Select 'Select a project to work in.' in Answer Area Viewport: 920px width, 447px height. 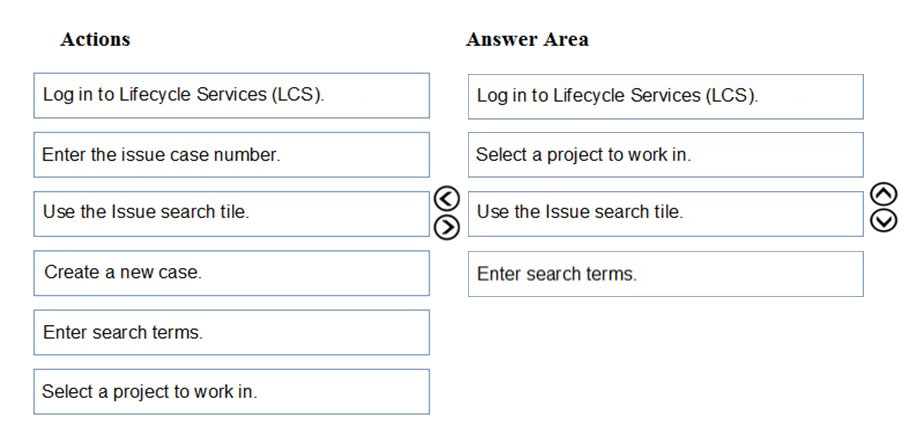point(665,155)
